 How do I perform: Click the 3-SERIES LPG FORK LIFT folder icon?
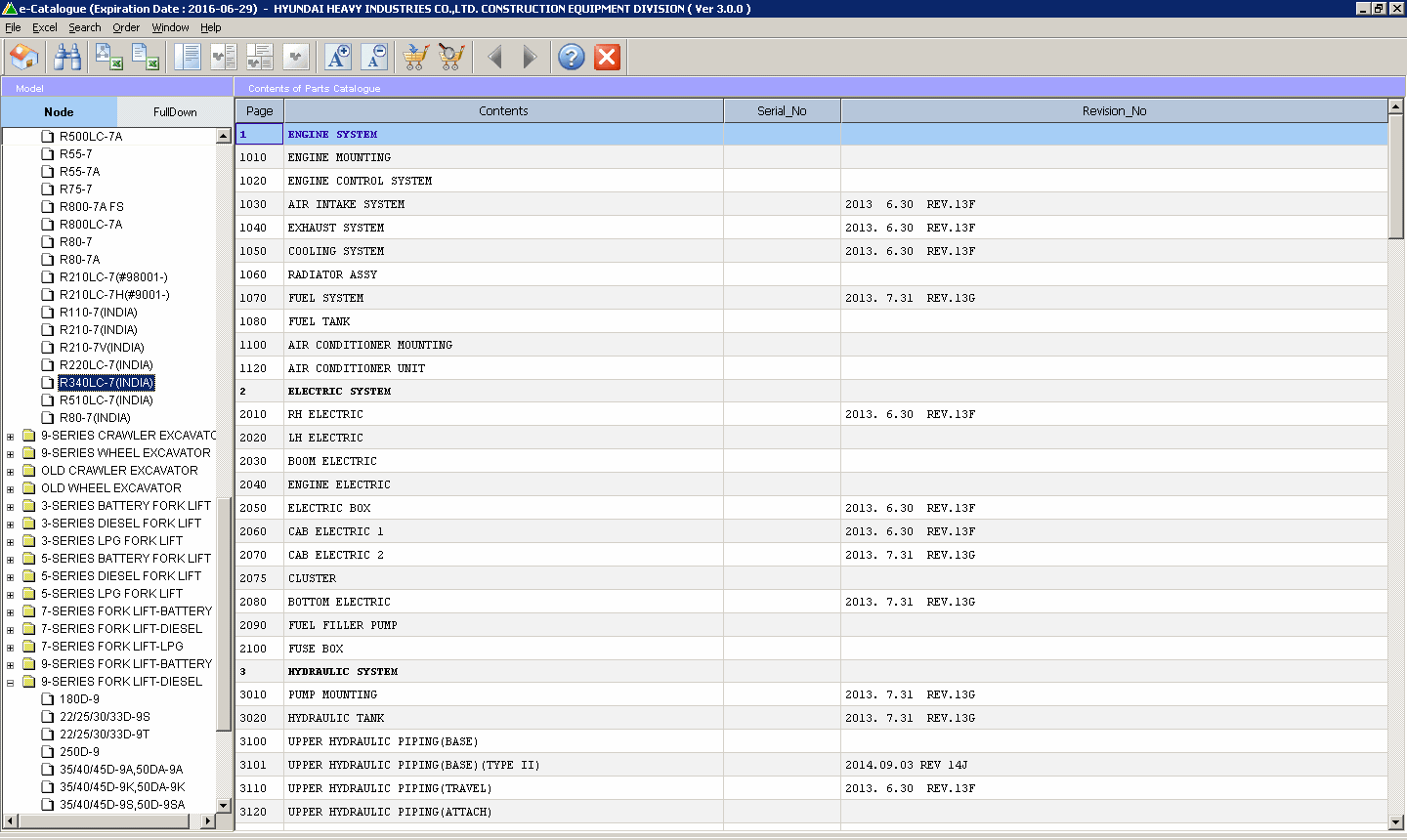click(x=29, y=541)
